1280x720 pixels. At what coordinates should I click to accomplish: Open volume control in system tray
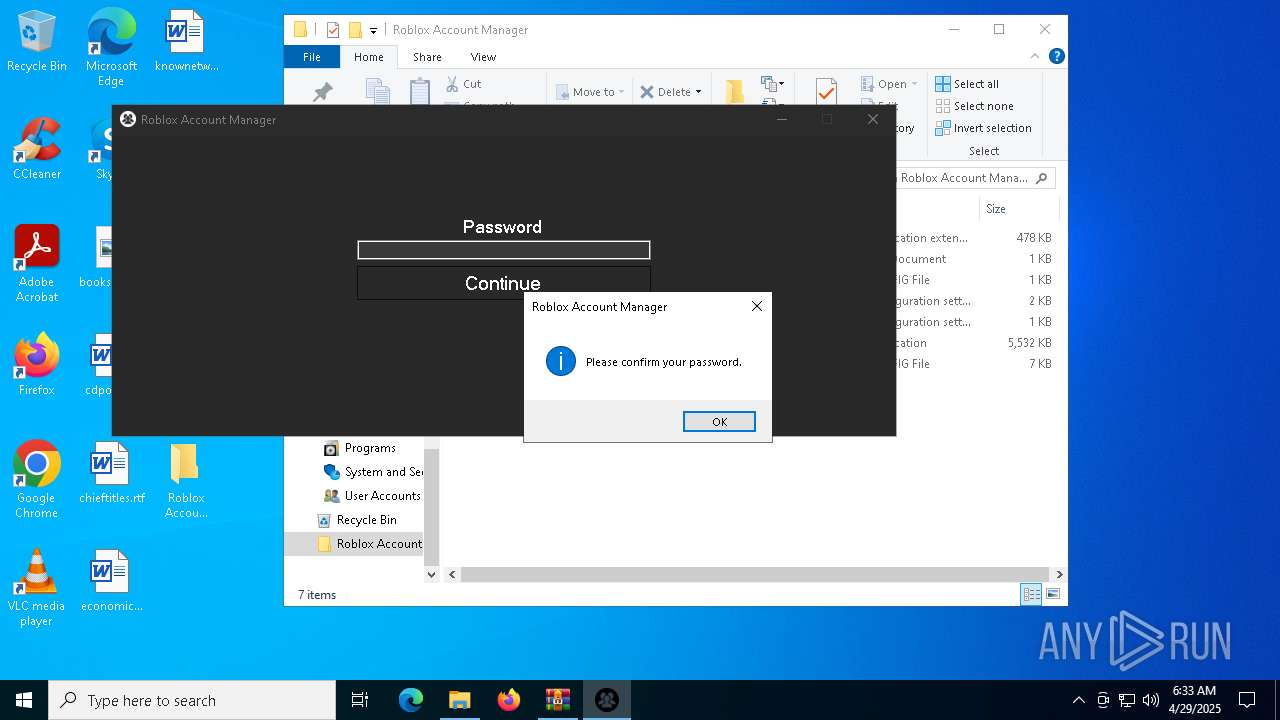pyautogui.click(x=1150, y=700)
